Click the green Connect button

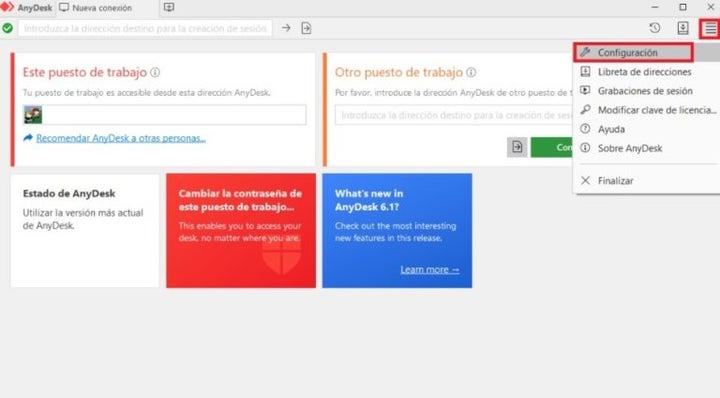pyautogui.click(x=551, y=147)
